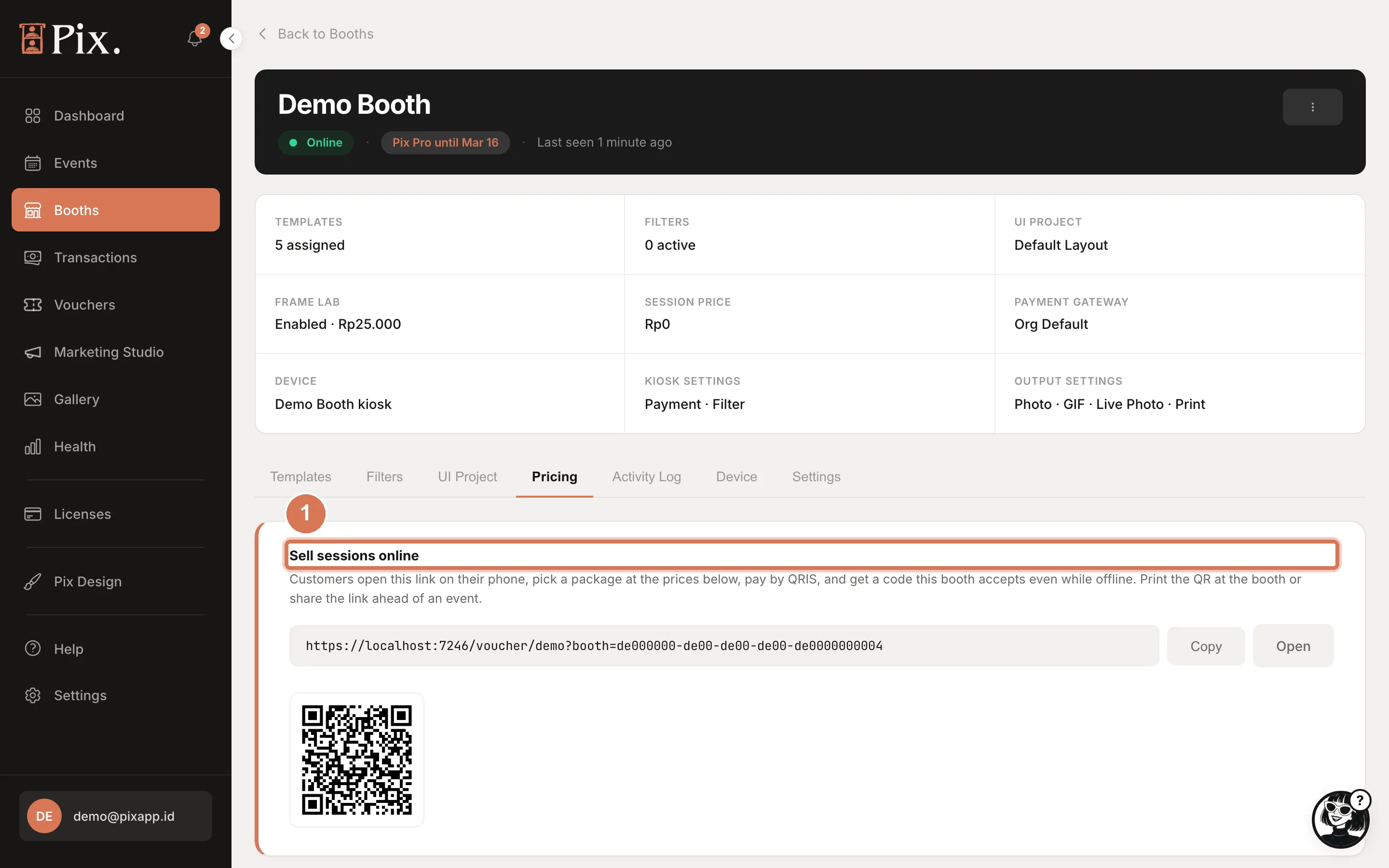Image resolution: width=1389 pixels, height=868 pixels.
Task: Open the Gallery image icon
Action: [33, 399]
